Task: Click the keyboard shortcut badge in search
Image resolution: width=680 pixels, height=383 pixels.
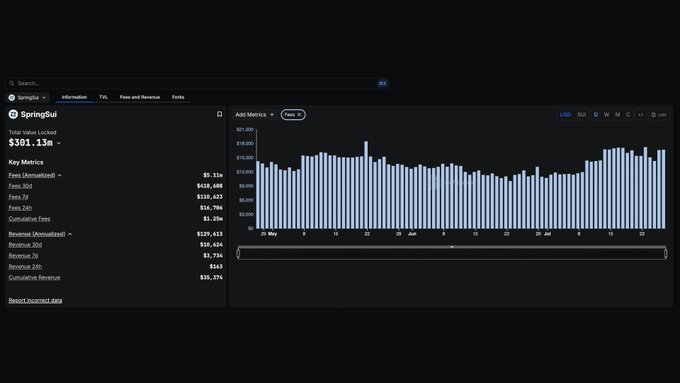Action: (382, 83)
